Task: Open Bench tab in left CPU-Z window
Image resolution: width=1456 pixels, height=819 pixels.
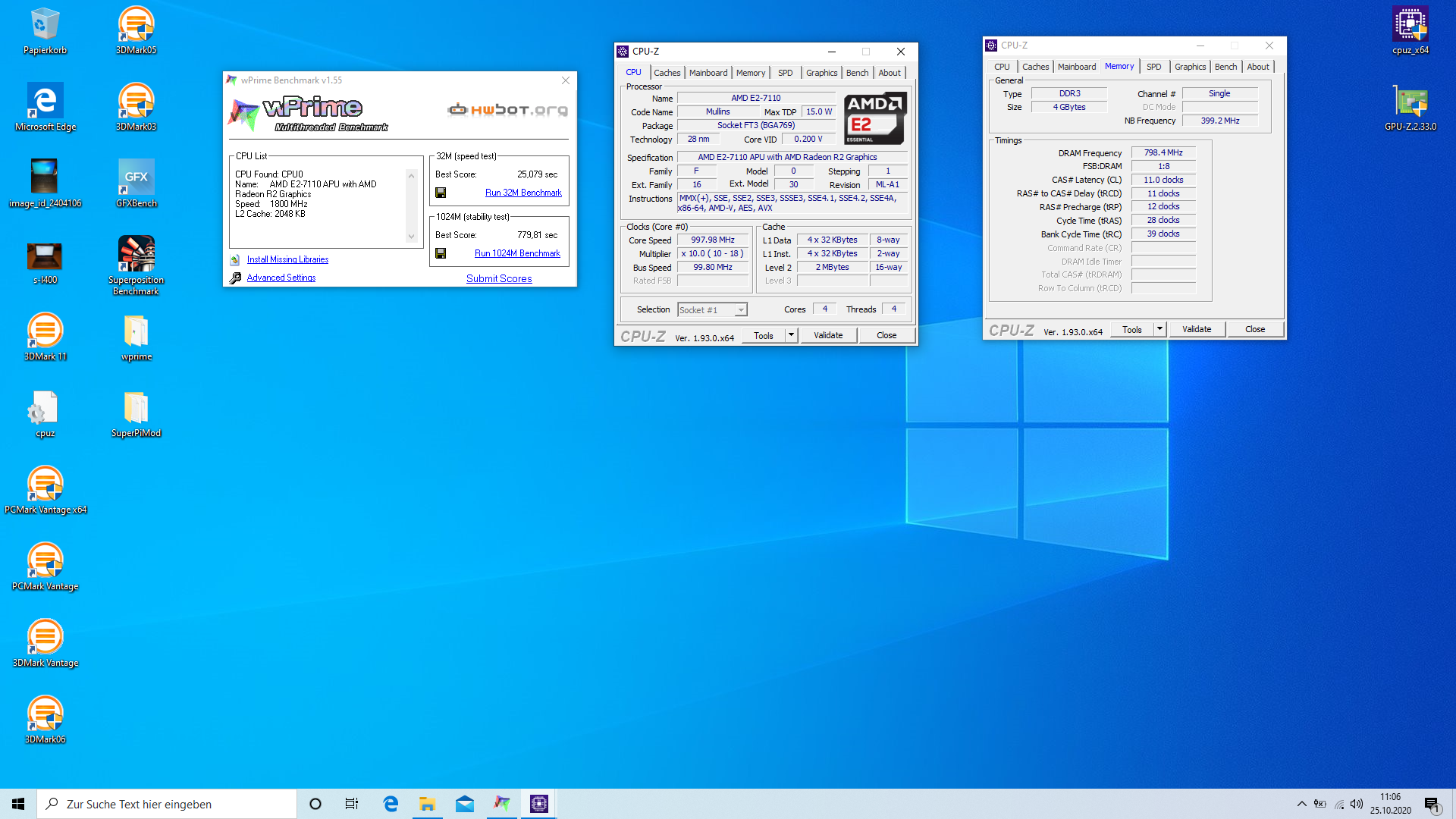Action: click(x=858, y=73)
